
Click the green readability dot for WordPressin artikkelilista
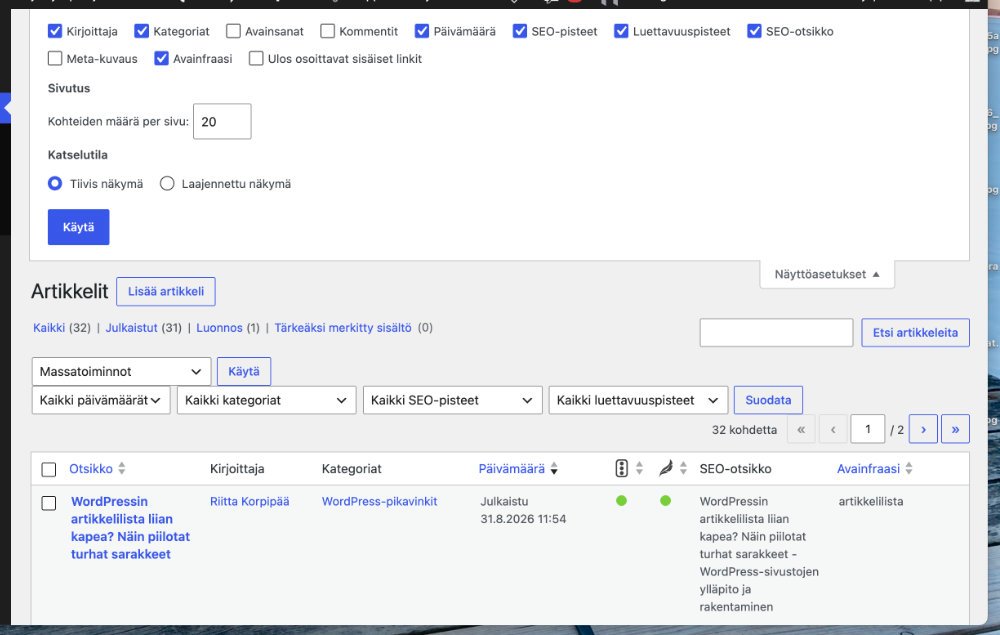point(665,501)
